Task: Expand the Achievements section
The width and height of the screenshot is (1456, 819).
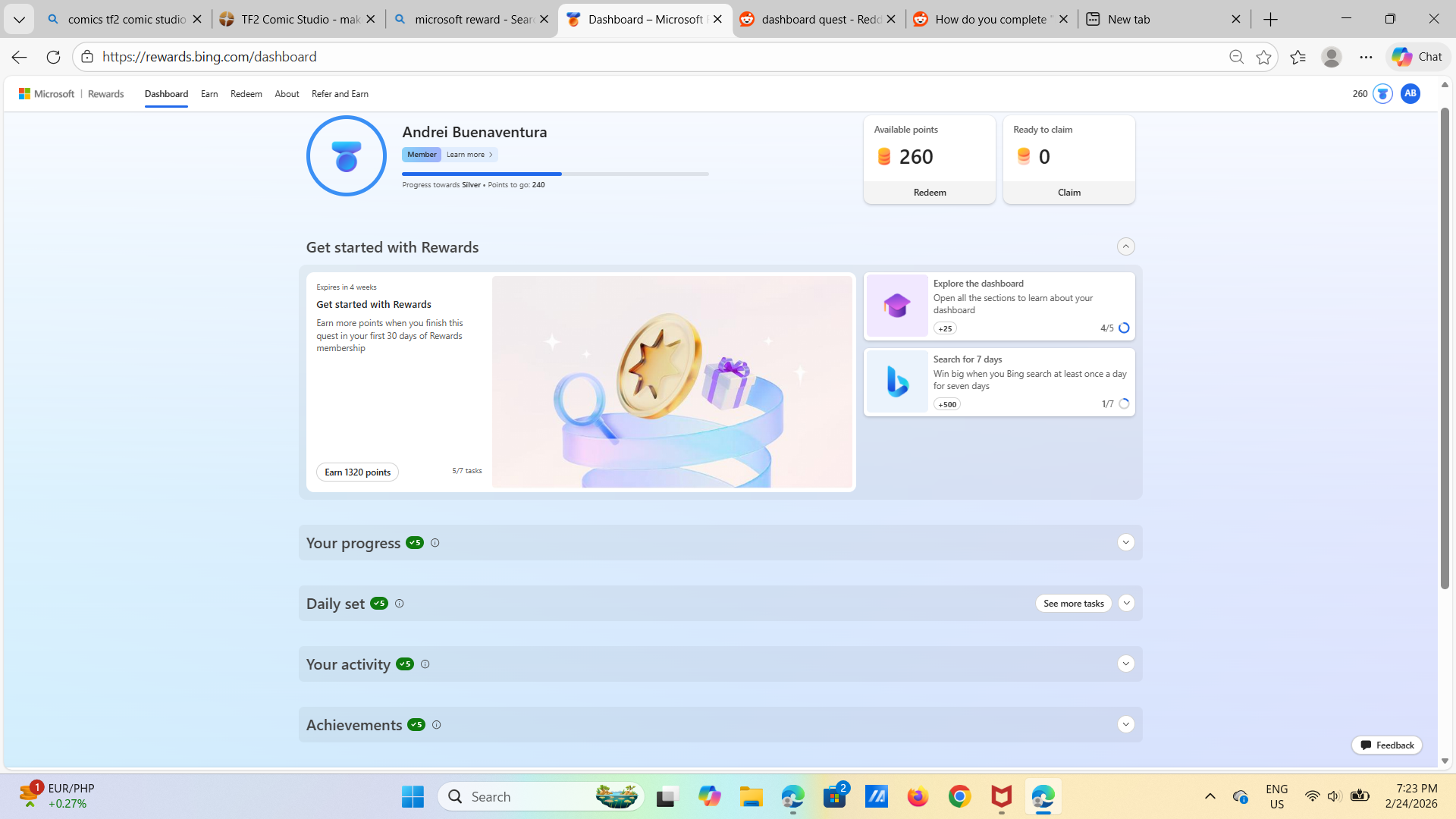Action: pos(1125,725)
